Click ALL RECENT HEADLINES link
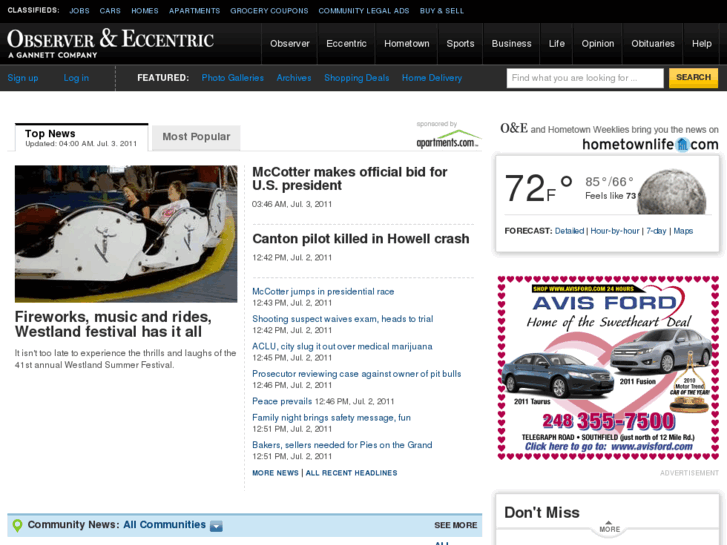 [351, 473]
